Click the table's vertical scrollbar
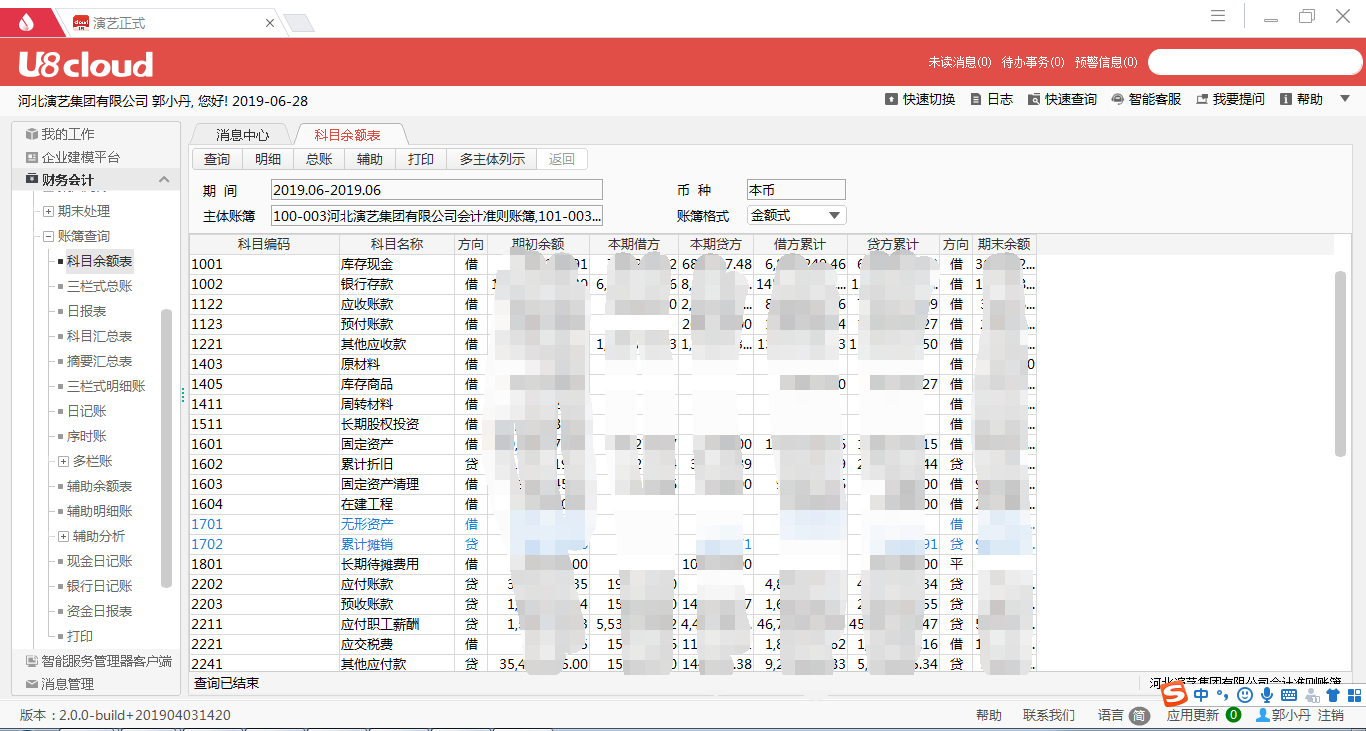Screen dimensions: 1366x731 point(1341,362)
